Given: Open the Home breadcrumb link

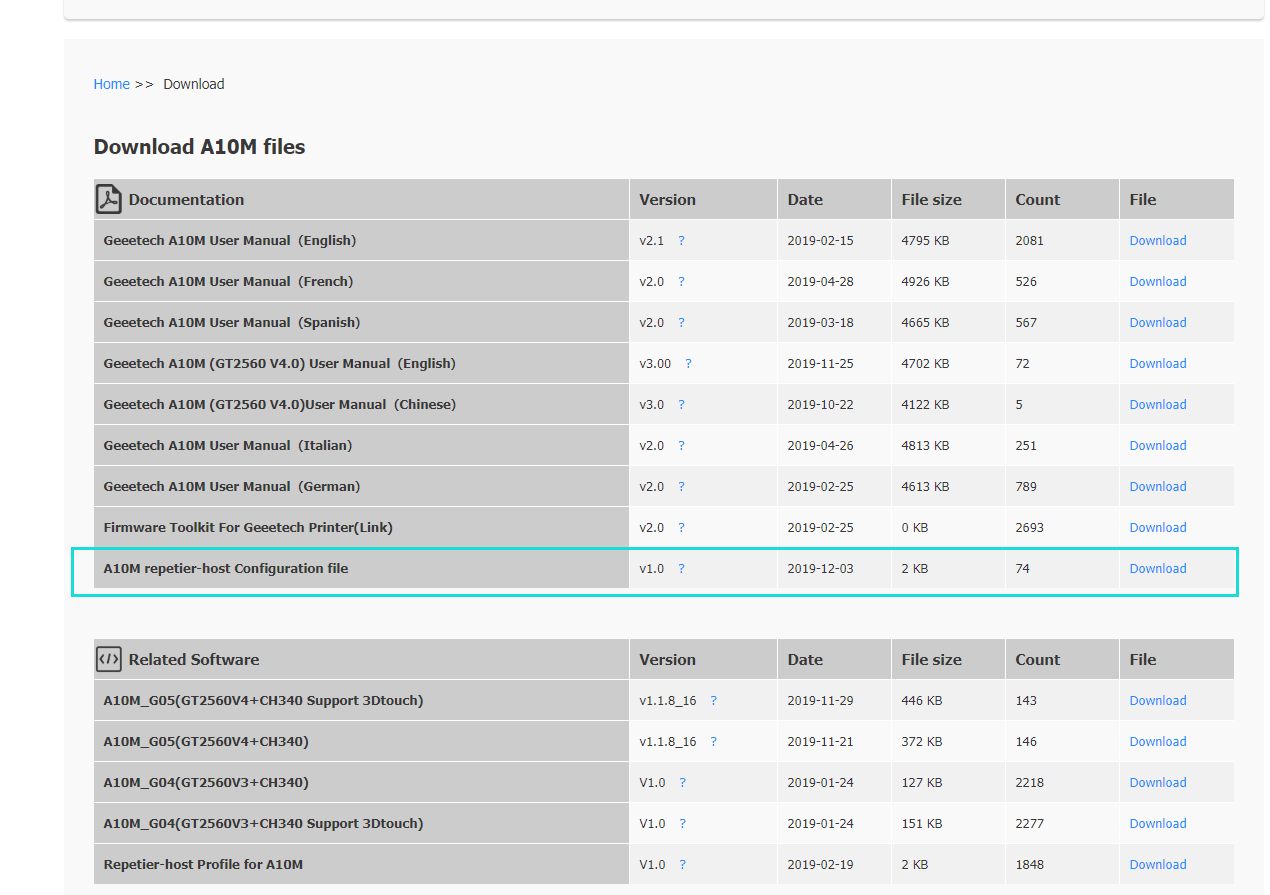Looking at the screenshot, I should [x=111, y=84].
